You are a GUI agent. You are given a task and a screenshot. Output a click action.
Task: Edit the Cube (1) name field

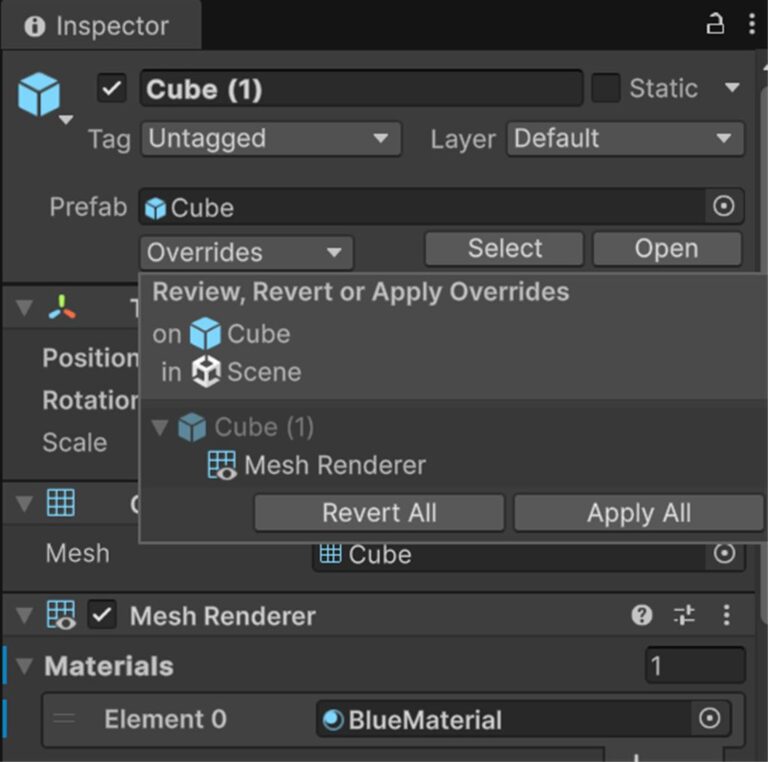click(x=361, y=89)
